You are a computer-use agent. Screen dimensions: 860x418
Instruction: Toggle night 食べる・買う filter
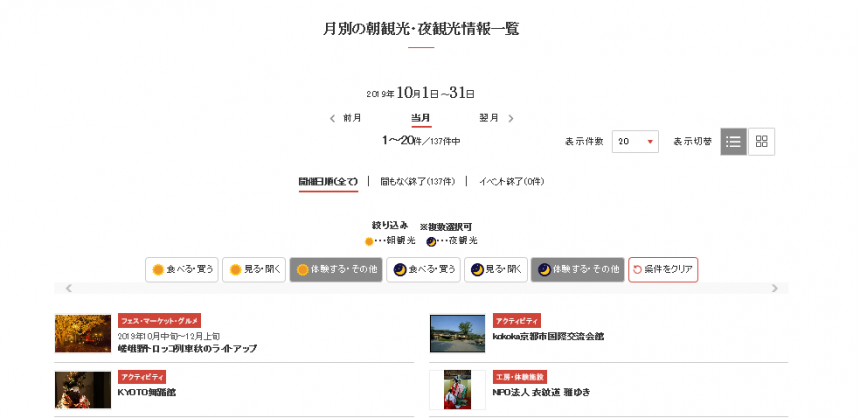coord(424,270)
